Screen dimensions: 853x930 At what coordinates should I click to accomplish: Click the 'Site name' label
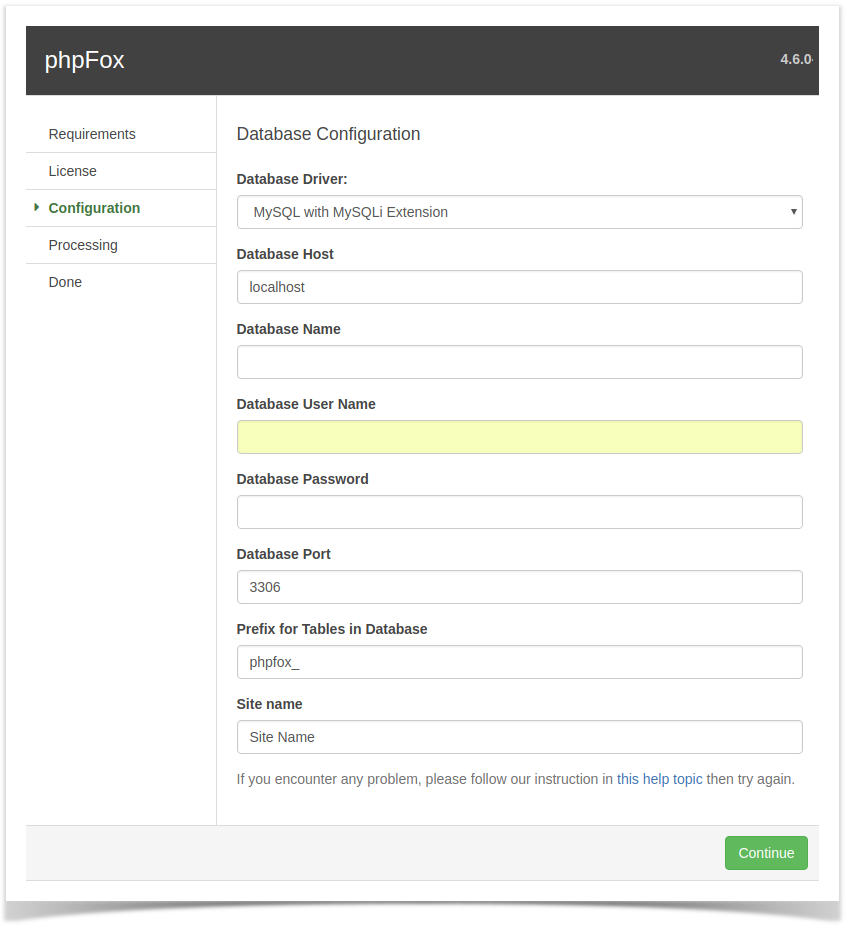click(x=269, y=704)
